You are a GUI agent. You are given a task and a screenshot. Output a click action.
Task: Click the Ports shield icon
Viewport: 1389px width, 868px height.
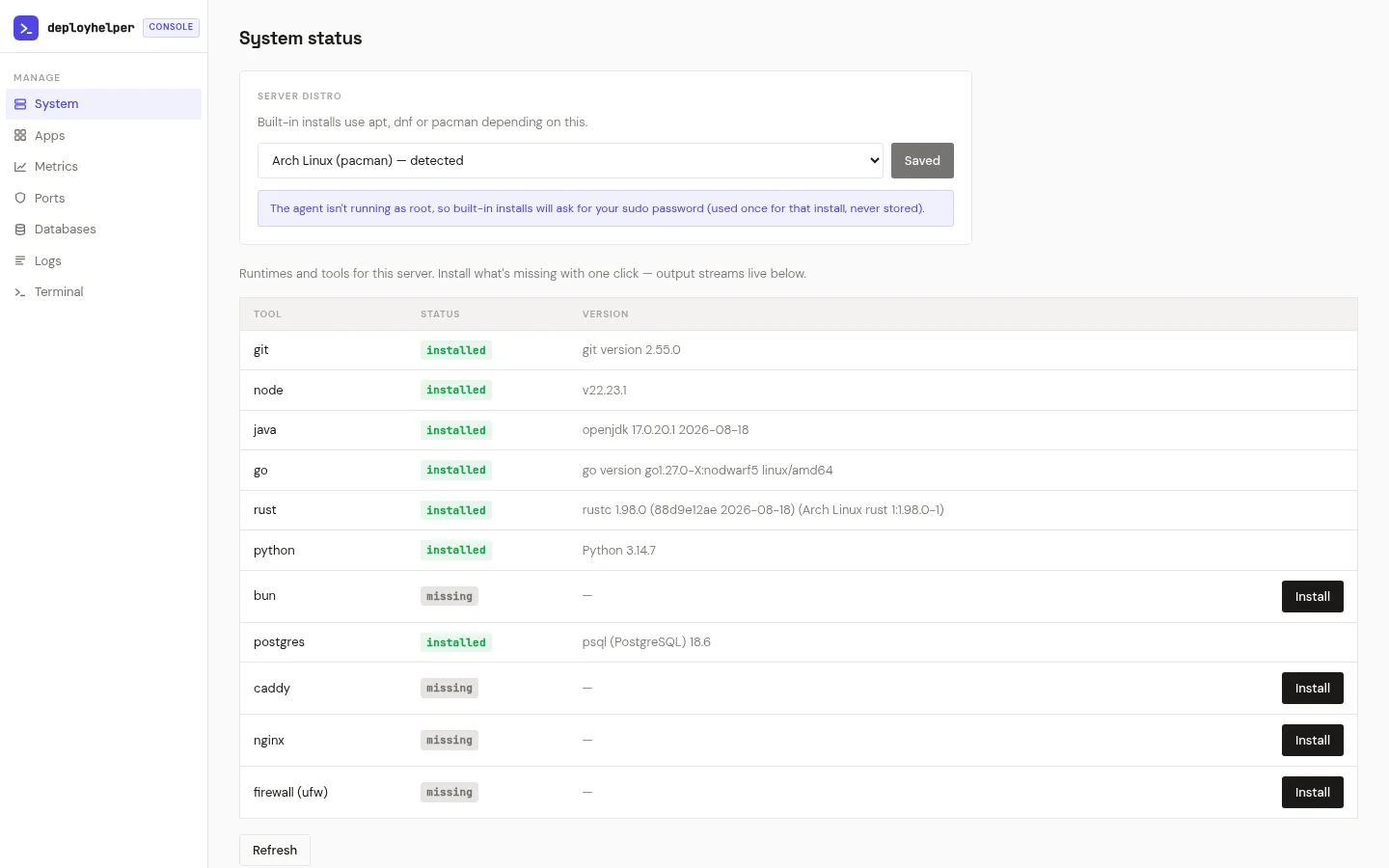(x=20, y=199)
